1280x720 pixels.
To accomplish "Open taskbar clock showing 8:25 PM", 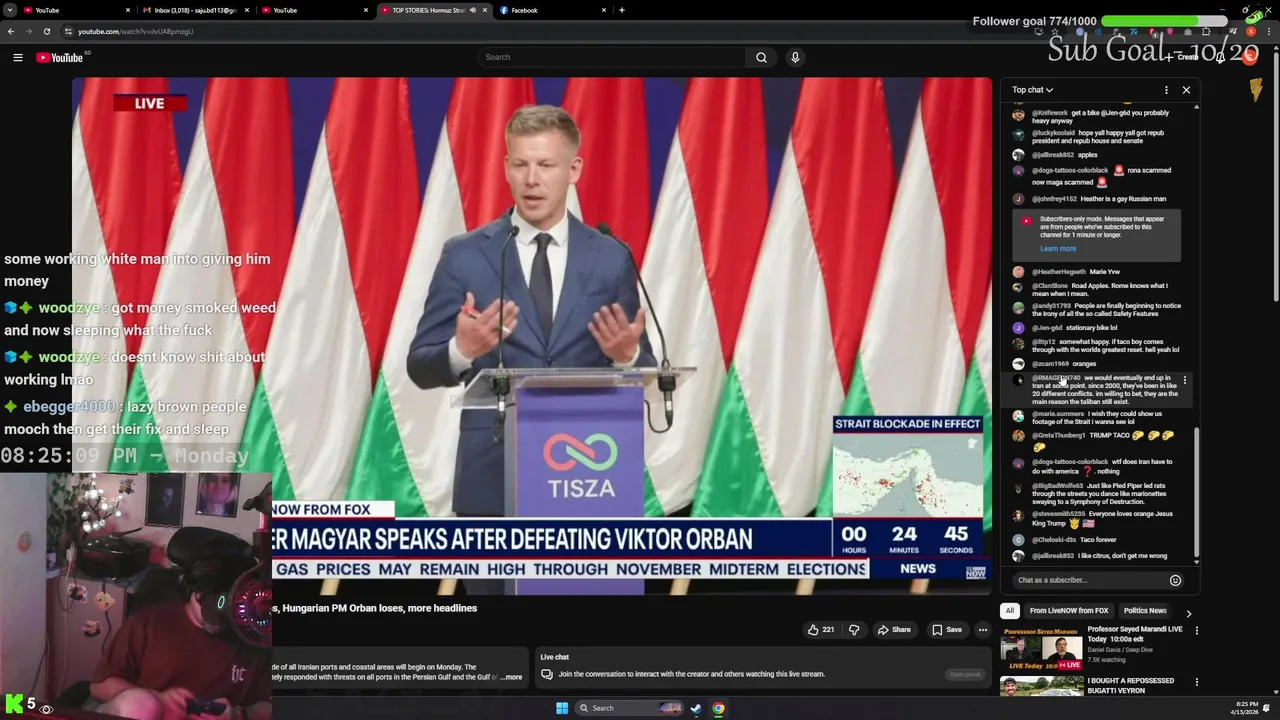I will click(x=1246, y=708).
